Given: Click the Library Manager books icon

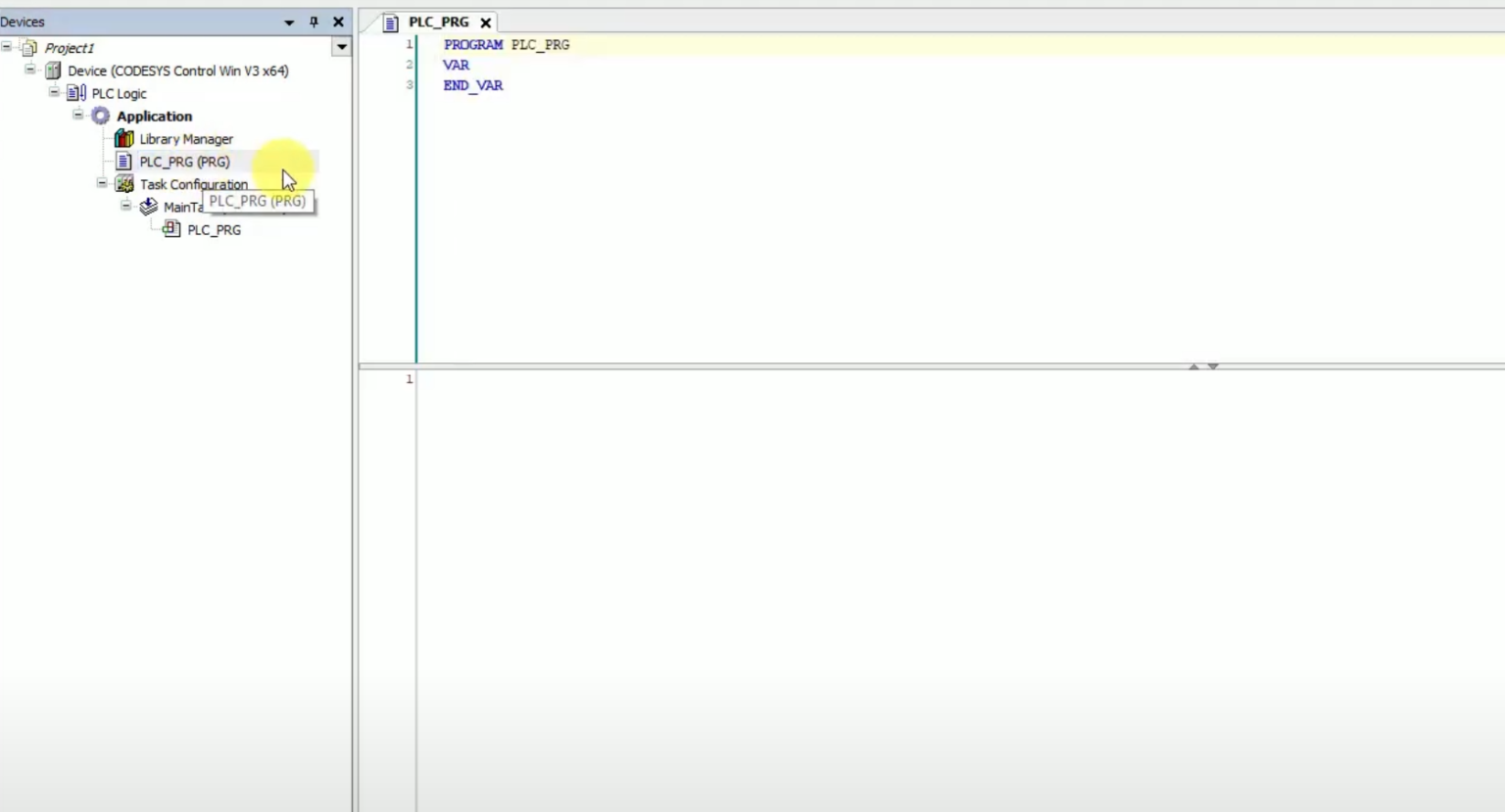Looking at the screenshot, I should (x=124, y=139).
